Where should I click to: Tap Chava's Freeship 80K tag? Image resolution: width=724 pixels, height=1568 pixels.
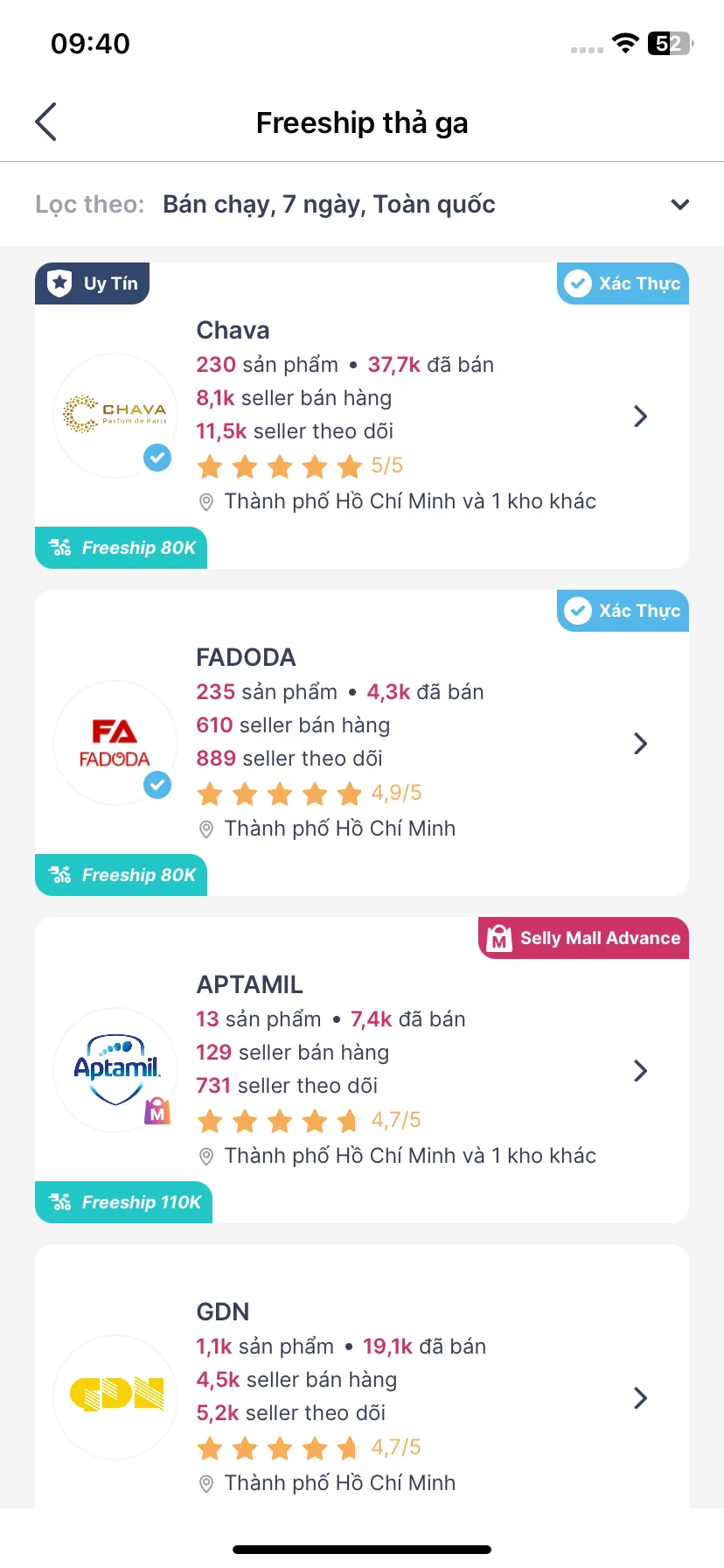click(122, 548)
